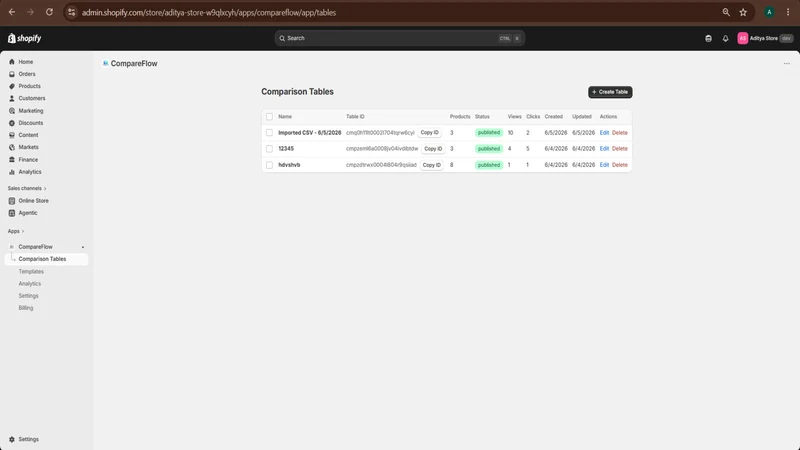Open Online Store channel
This screenshot has width=800, height=450.
(33, 201)
